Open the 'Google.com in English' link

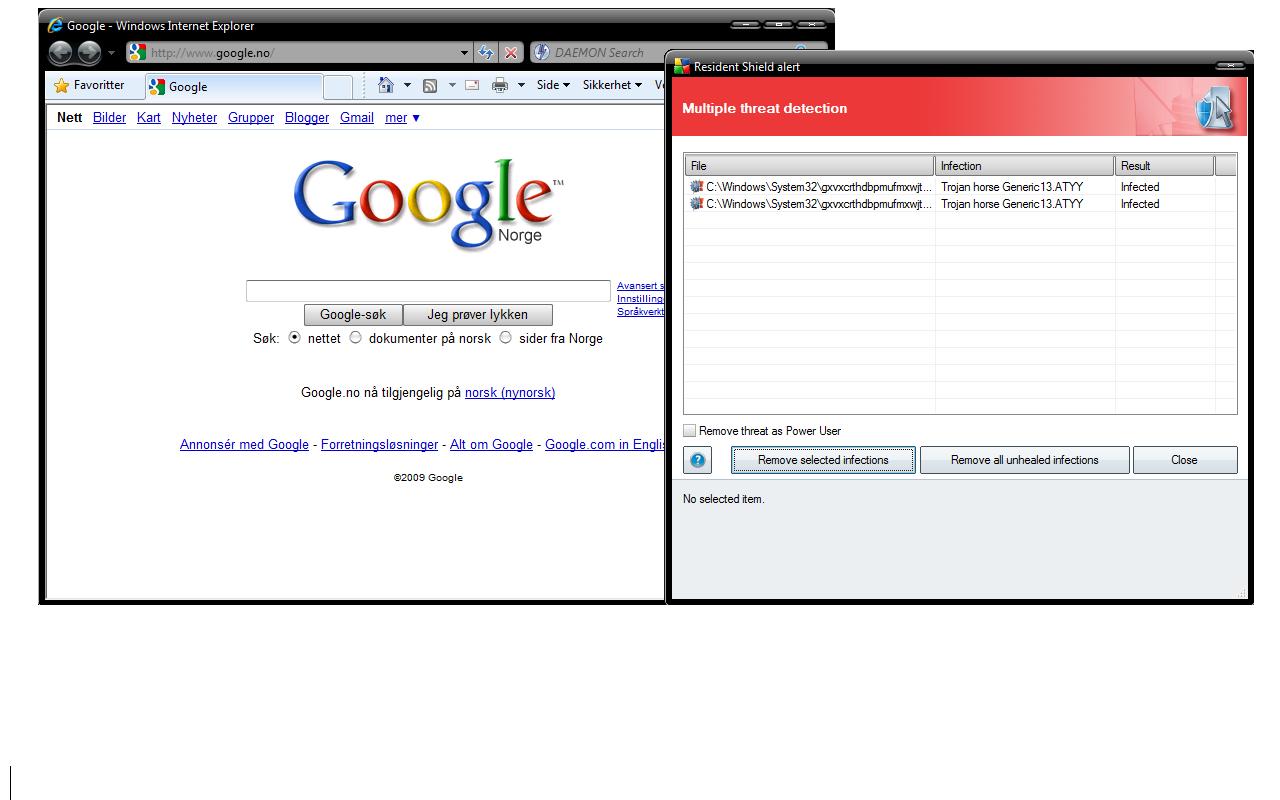605,445
